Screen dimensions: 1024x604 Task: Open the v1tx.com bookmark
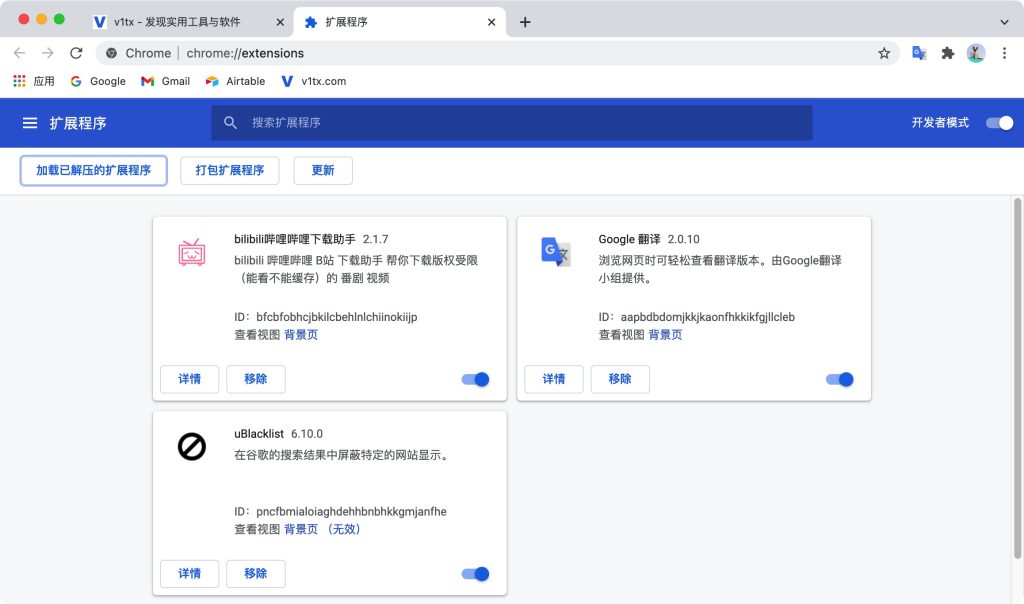313,81
